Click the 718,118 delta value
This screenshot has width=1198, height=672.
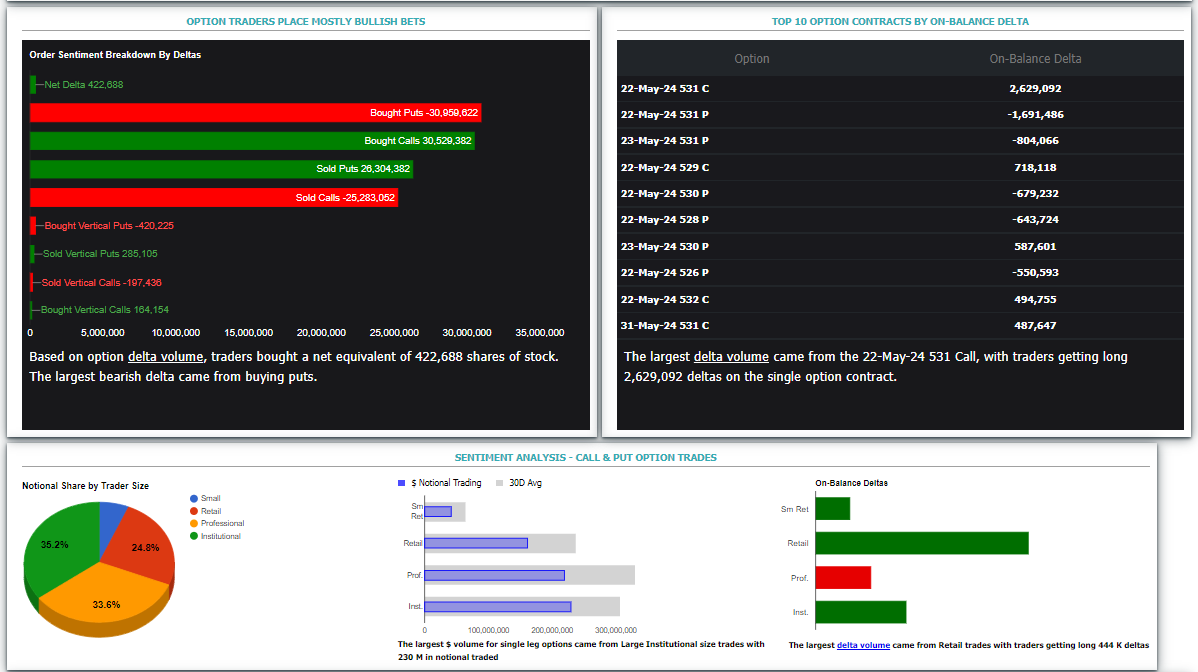[x=1035, y=167]
